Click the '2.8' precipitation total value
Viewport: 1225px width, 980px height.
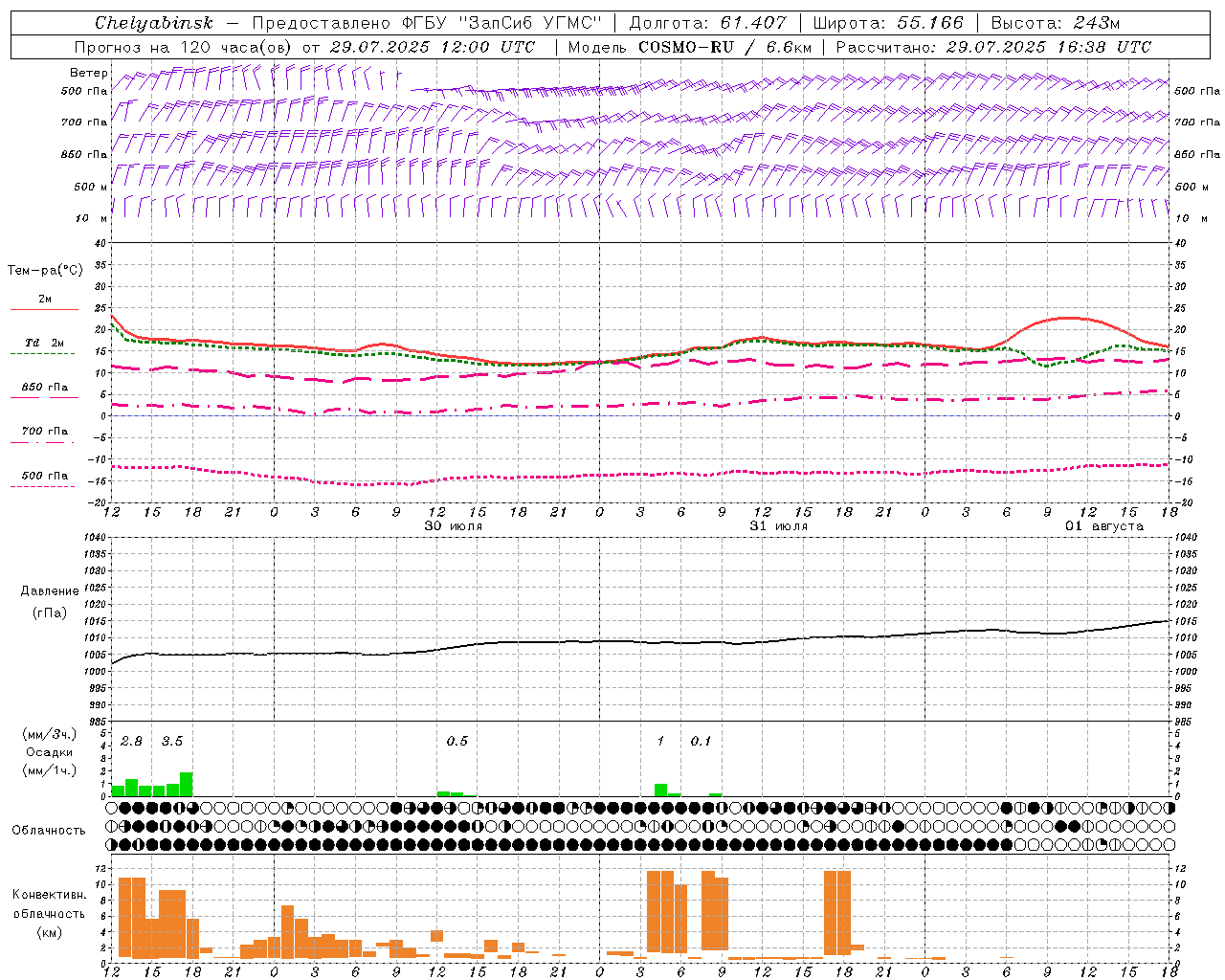pyautogui.click(x=131, y=741)
